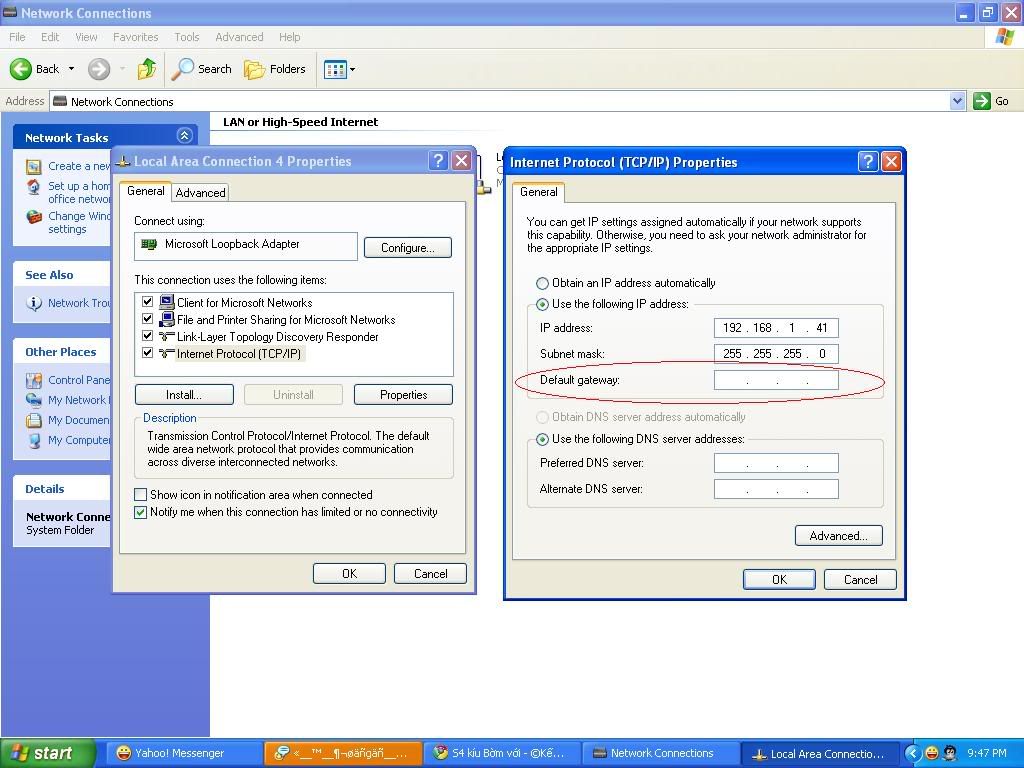Screen dimensions: 1024x768
Task: Click the Preferred DNS server field
Action: click(x=776, y=463)
